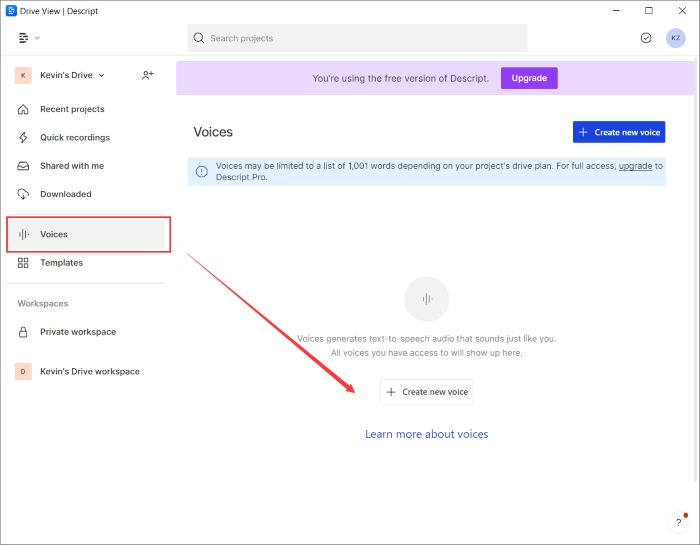Invite members with add-person icon
Screen dimensions: 700x545
coord(148,75)
